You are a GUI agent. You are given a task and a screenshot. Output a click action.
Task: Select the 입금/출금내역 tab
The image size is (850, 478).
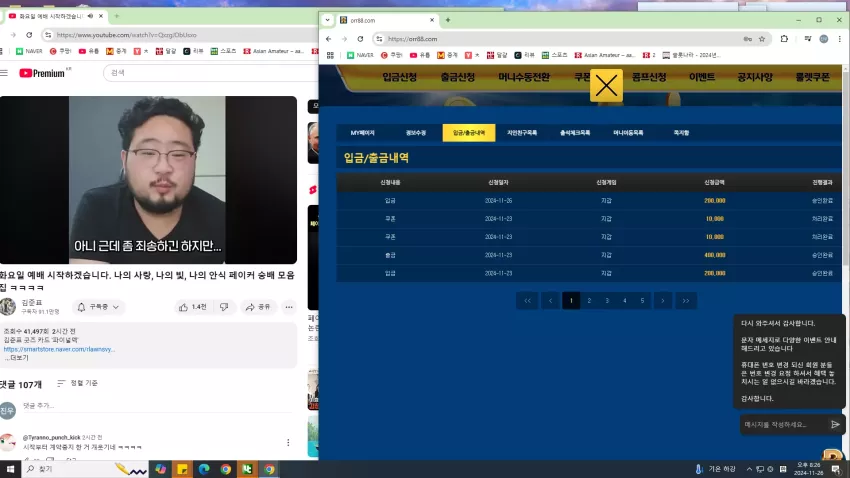coord(469,133)
